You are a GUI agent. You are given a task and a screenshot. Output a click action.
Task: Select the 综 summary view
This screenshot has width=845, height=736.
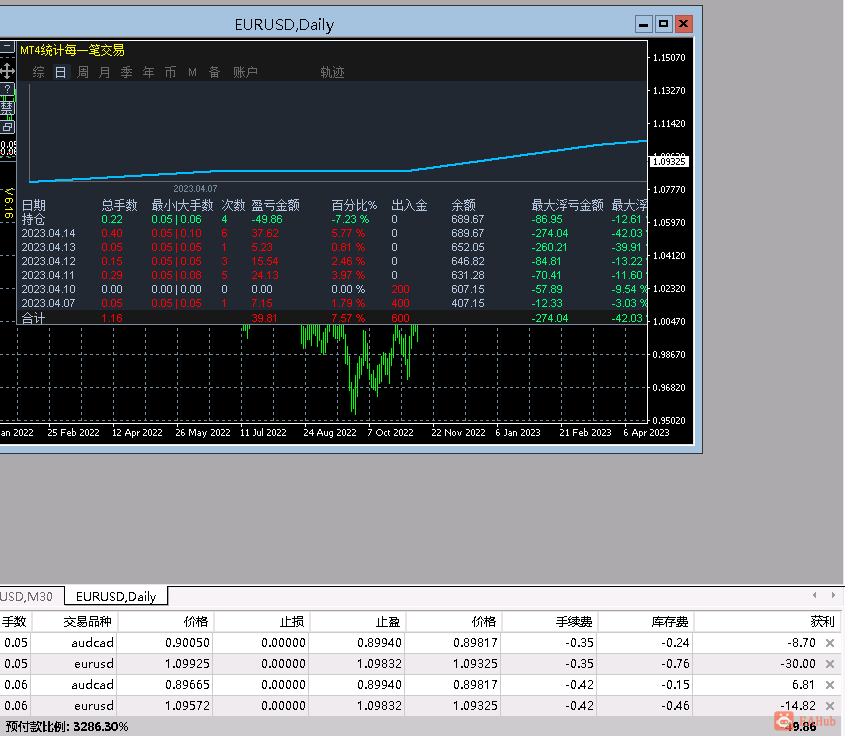39,72
